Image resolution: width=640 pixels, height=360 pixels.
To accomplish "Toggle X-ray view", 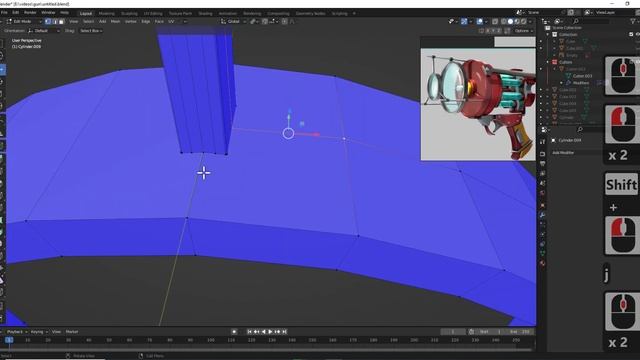I will tap(495, 21).
